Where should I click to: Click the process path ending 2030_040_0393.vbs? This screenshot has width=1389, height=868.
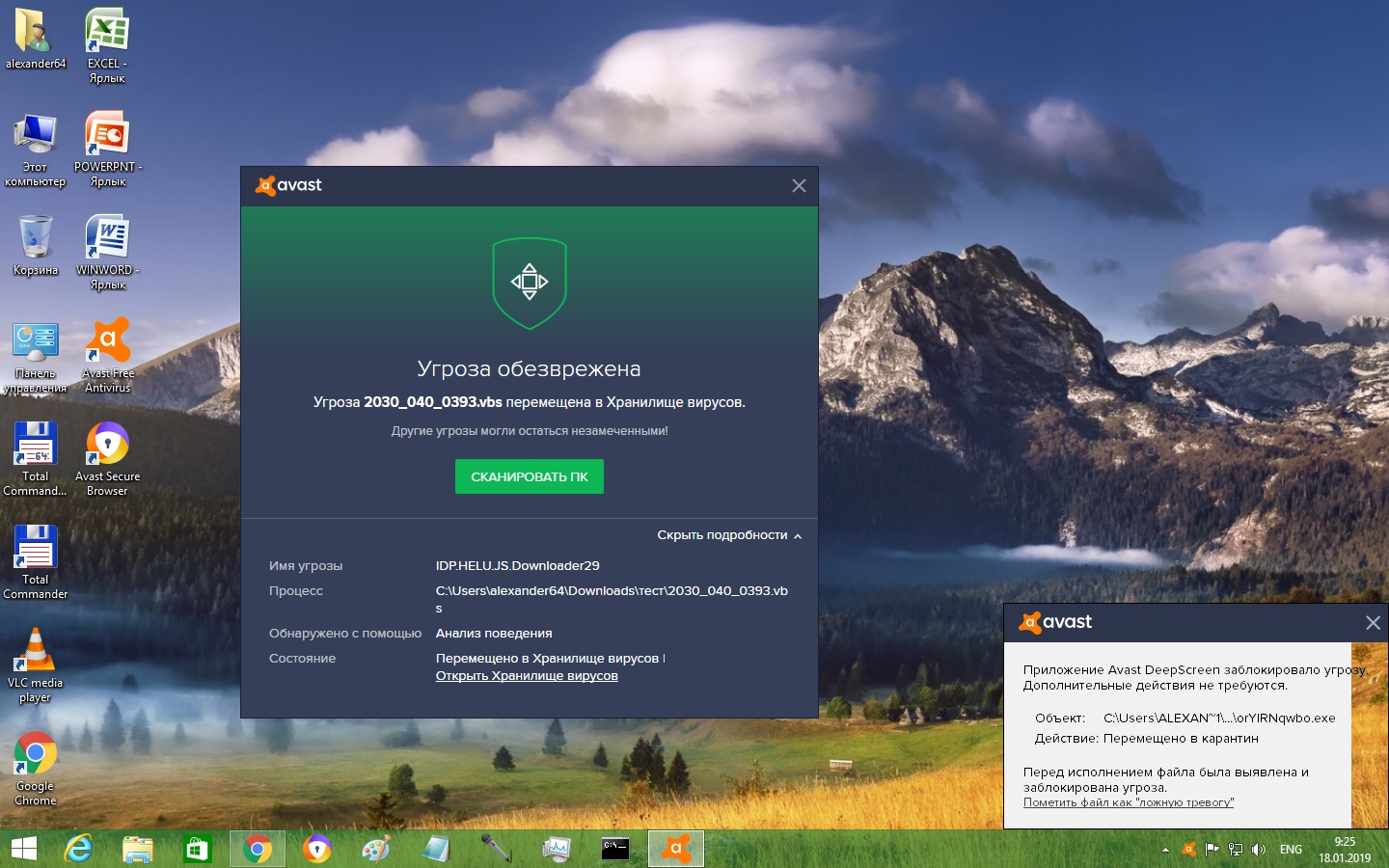[x=612, y=599]
